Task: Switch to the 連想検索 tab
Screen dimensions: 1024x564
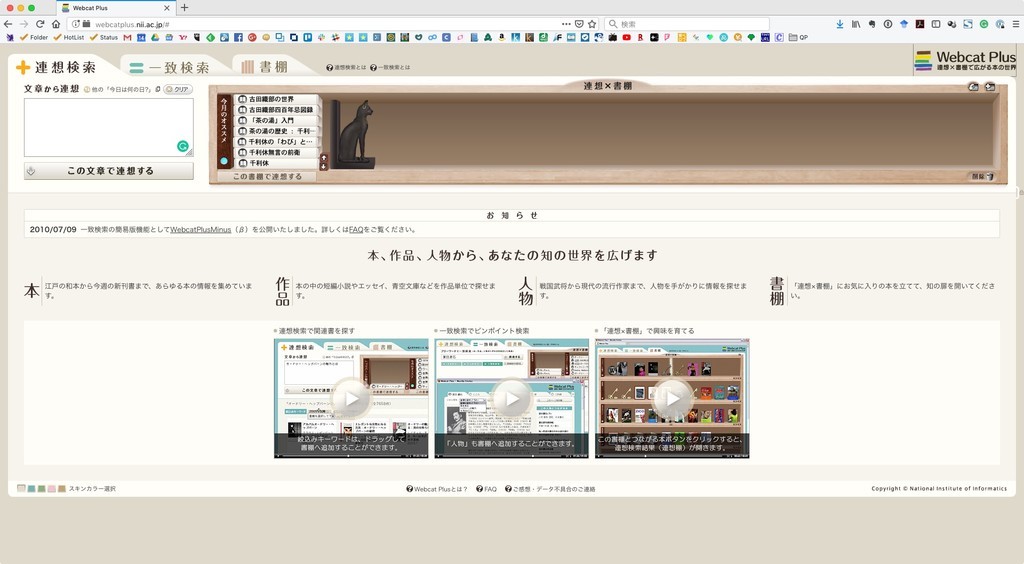Action: (x=57, y=67)
